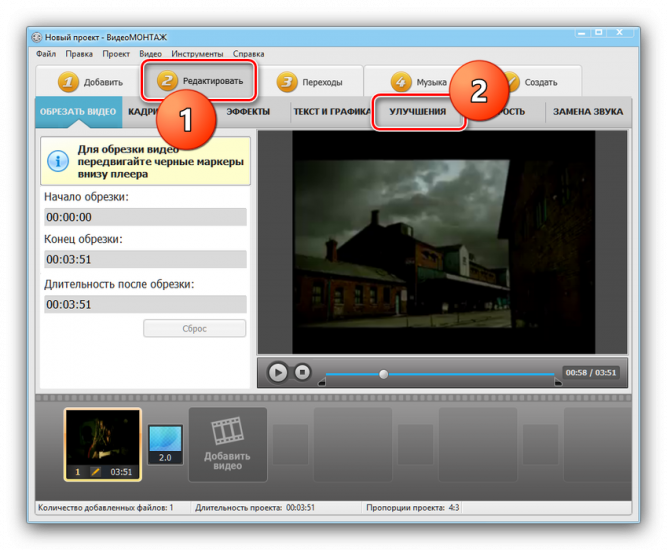667x550 pixels.
Task: Open the 'Файл' menu
Action: point(46,54)
